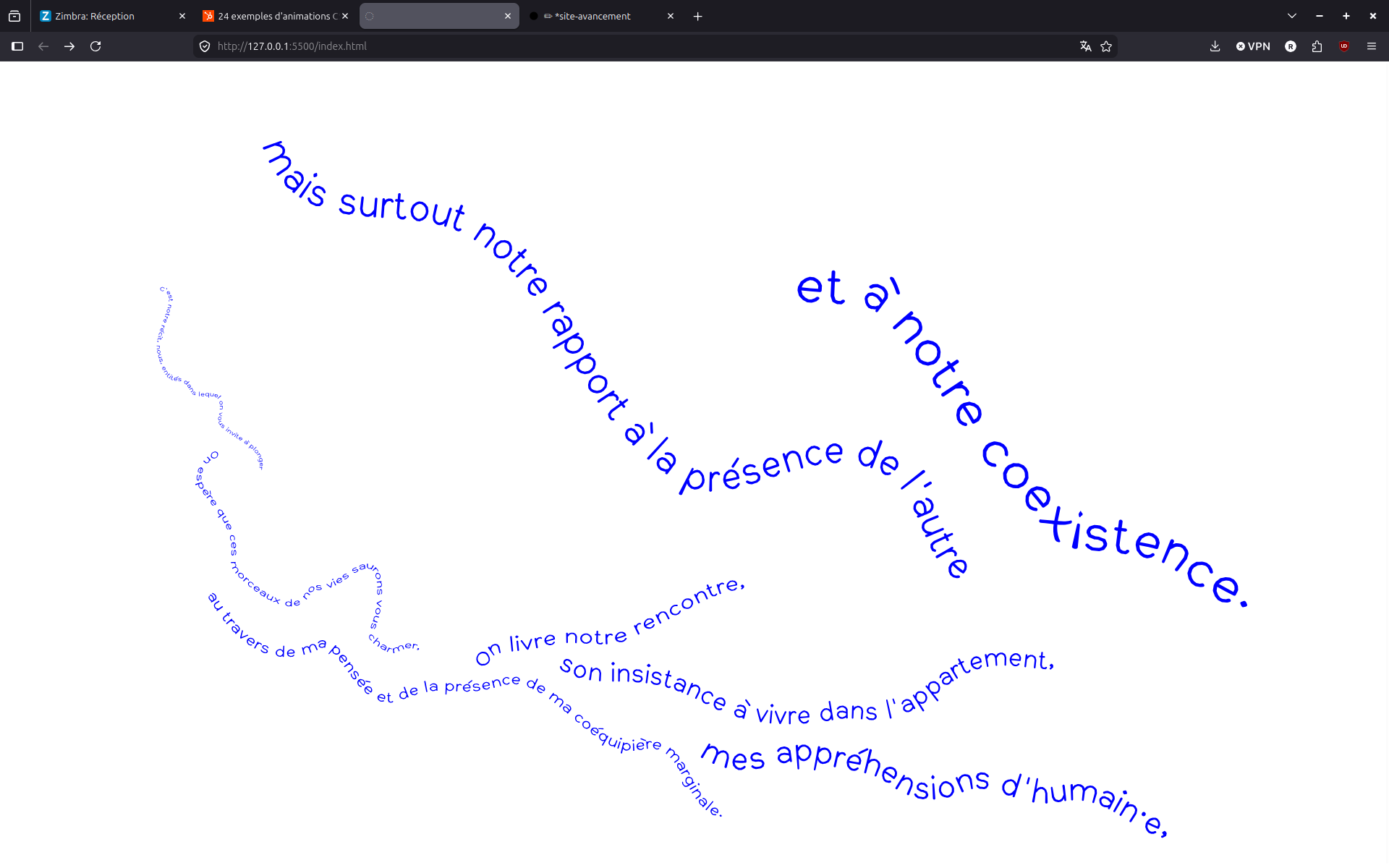Open a new tab with plus button
1389x868 pixels.
(697, 16)
